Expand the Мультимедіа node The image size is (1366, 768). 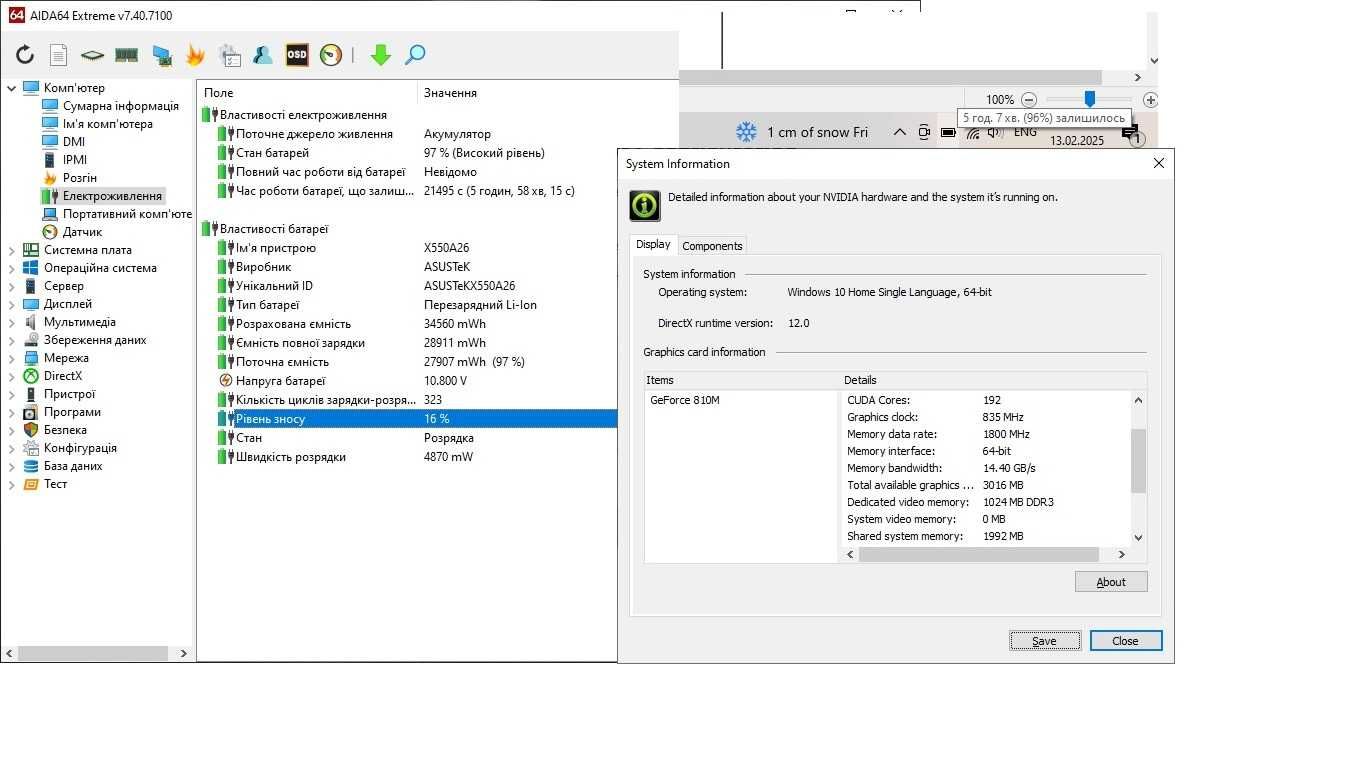pyautogui.click(x=12, y=322)
